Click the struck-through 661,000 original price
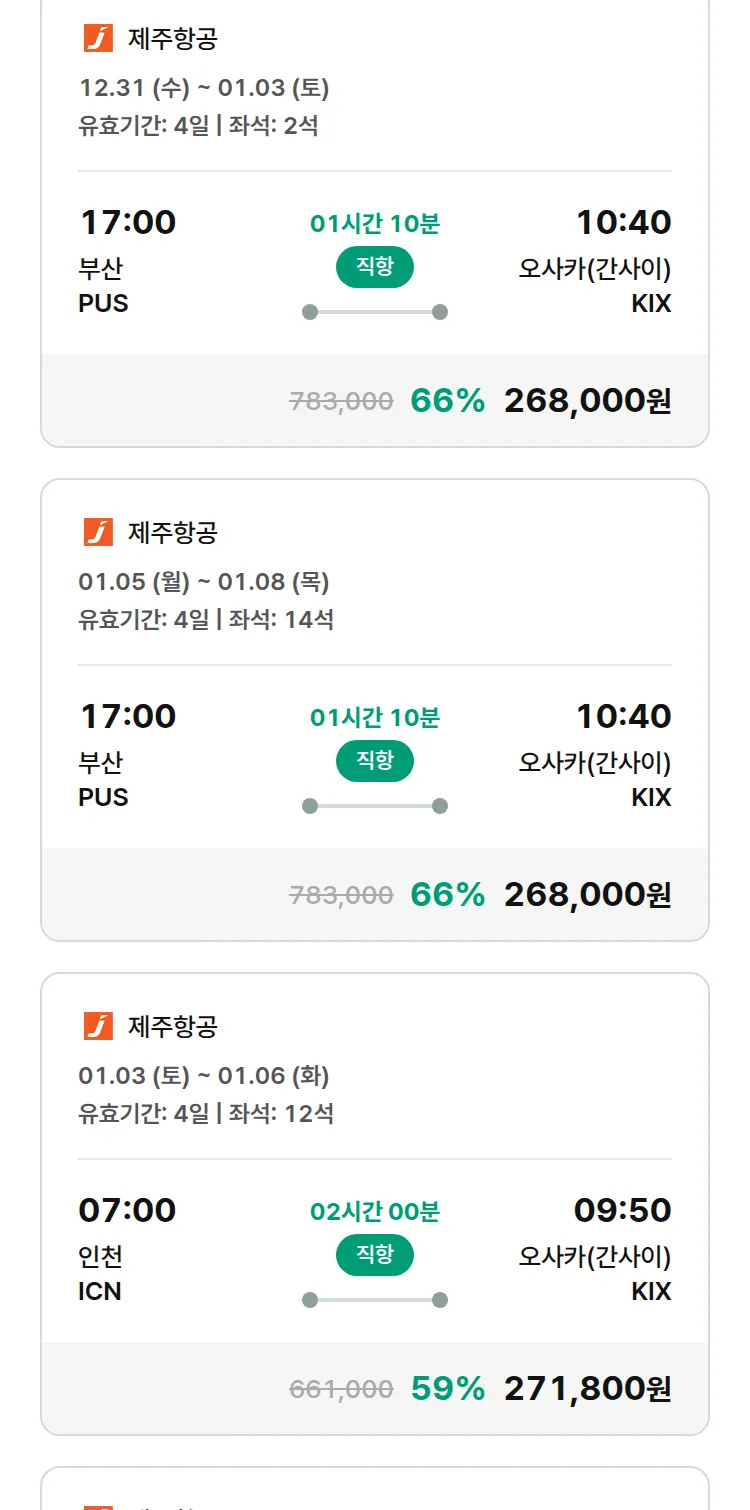The image size is (750, 1510). tap(341, 1389)
